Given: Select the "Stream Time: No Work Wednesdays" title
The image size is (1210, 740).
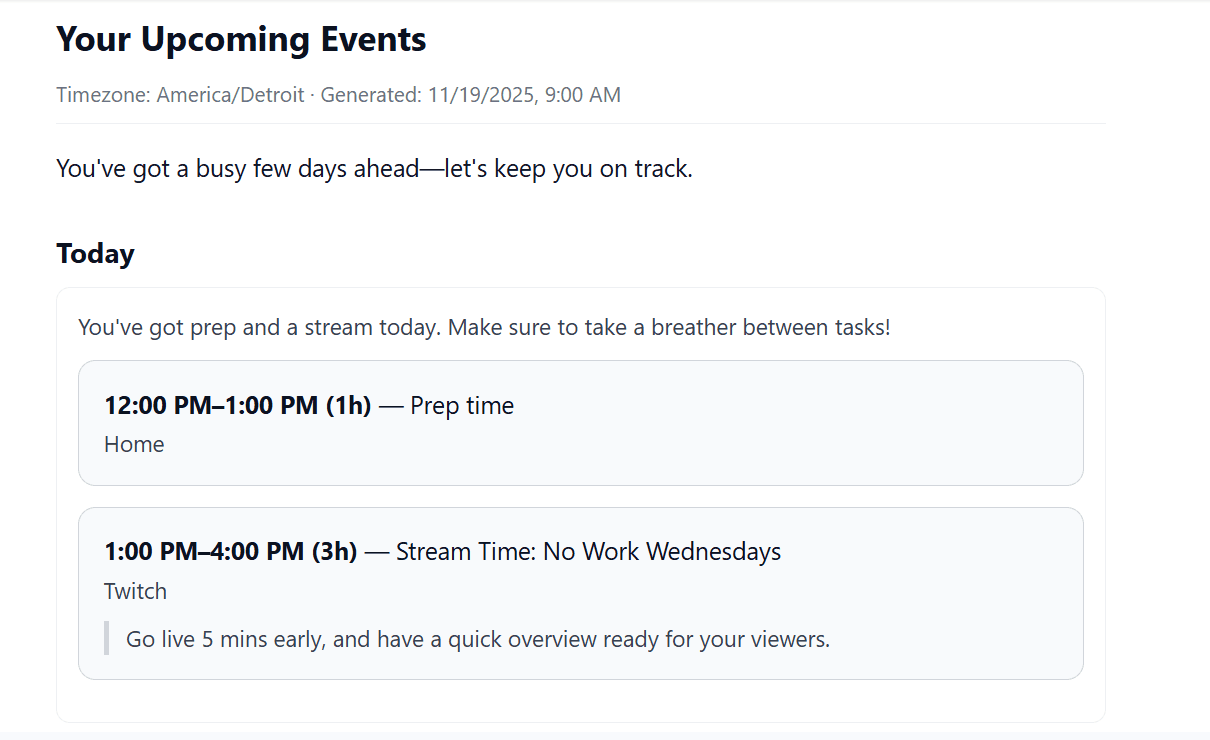Looking at the screenshot, I should [x=588, y=552].
